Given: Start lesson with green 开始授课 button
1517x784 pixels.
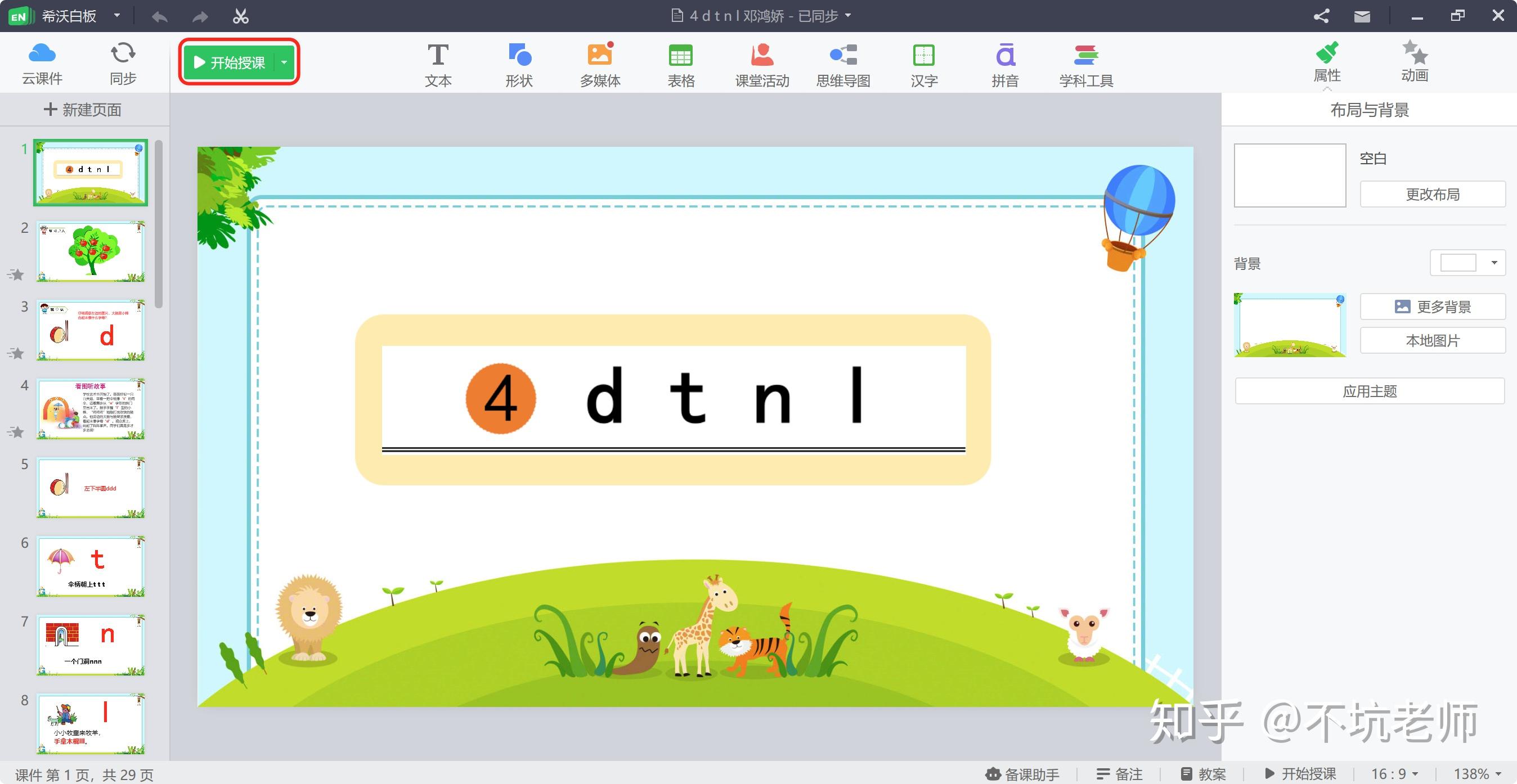Looking at the screenshot, I should click(x=230, y=62).
